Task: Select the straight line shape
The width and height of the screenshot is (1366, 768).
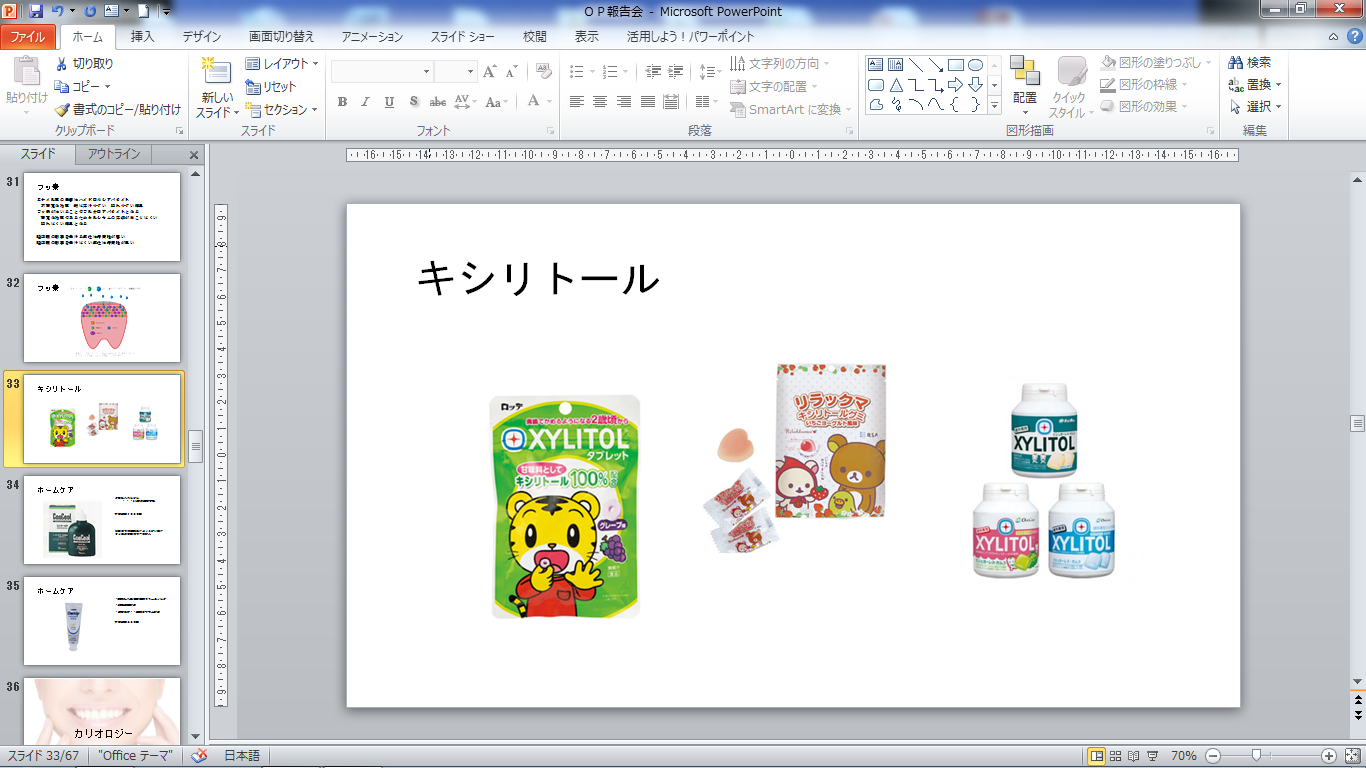Action: [x=916, y=65]
